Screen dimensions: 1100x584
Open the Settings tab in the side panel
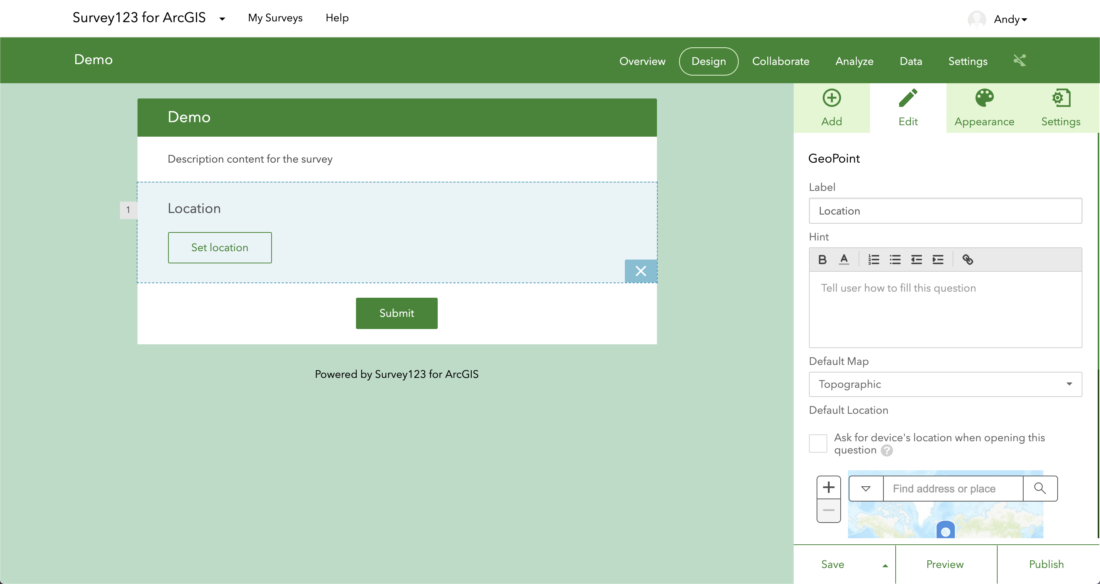[x=1061, y=108]
